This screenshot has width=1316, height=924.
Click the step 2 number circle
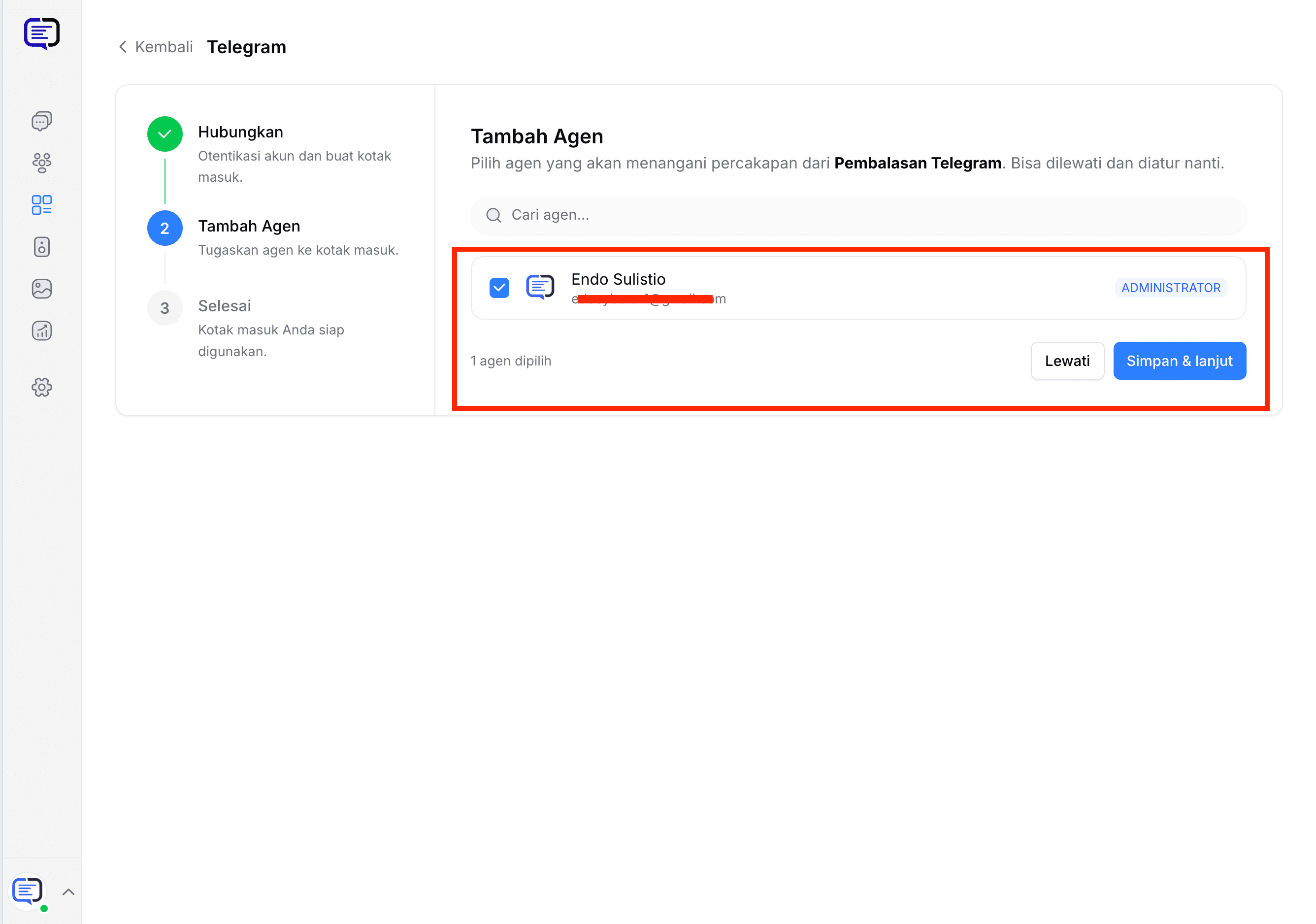[x=164, y=228]
